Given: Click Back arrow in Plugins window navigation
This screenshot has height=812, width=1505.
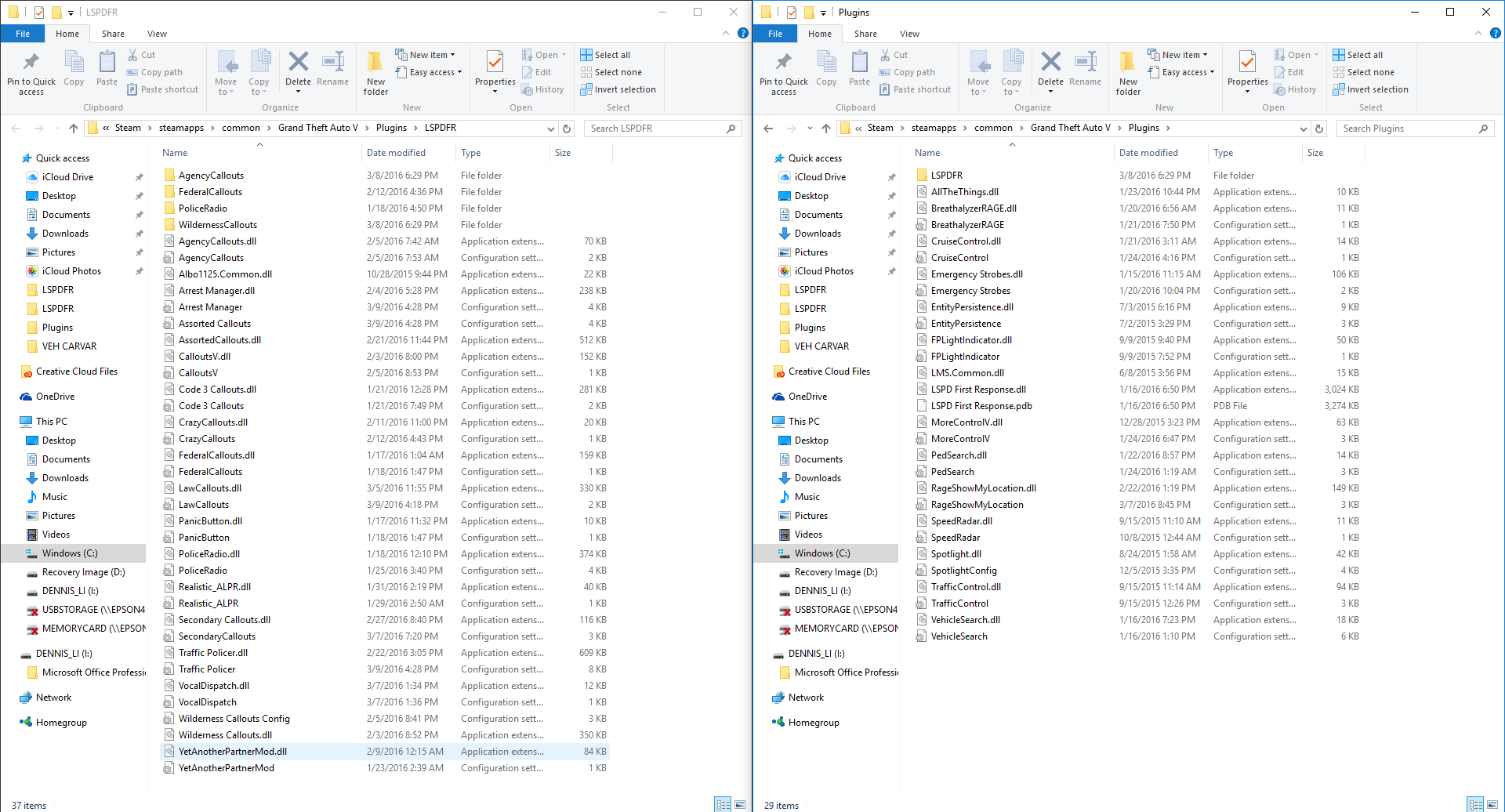Looking at the screenshot, I should [x=768, y=129].
